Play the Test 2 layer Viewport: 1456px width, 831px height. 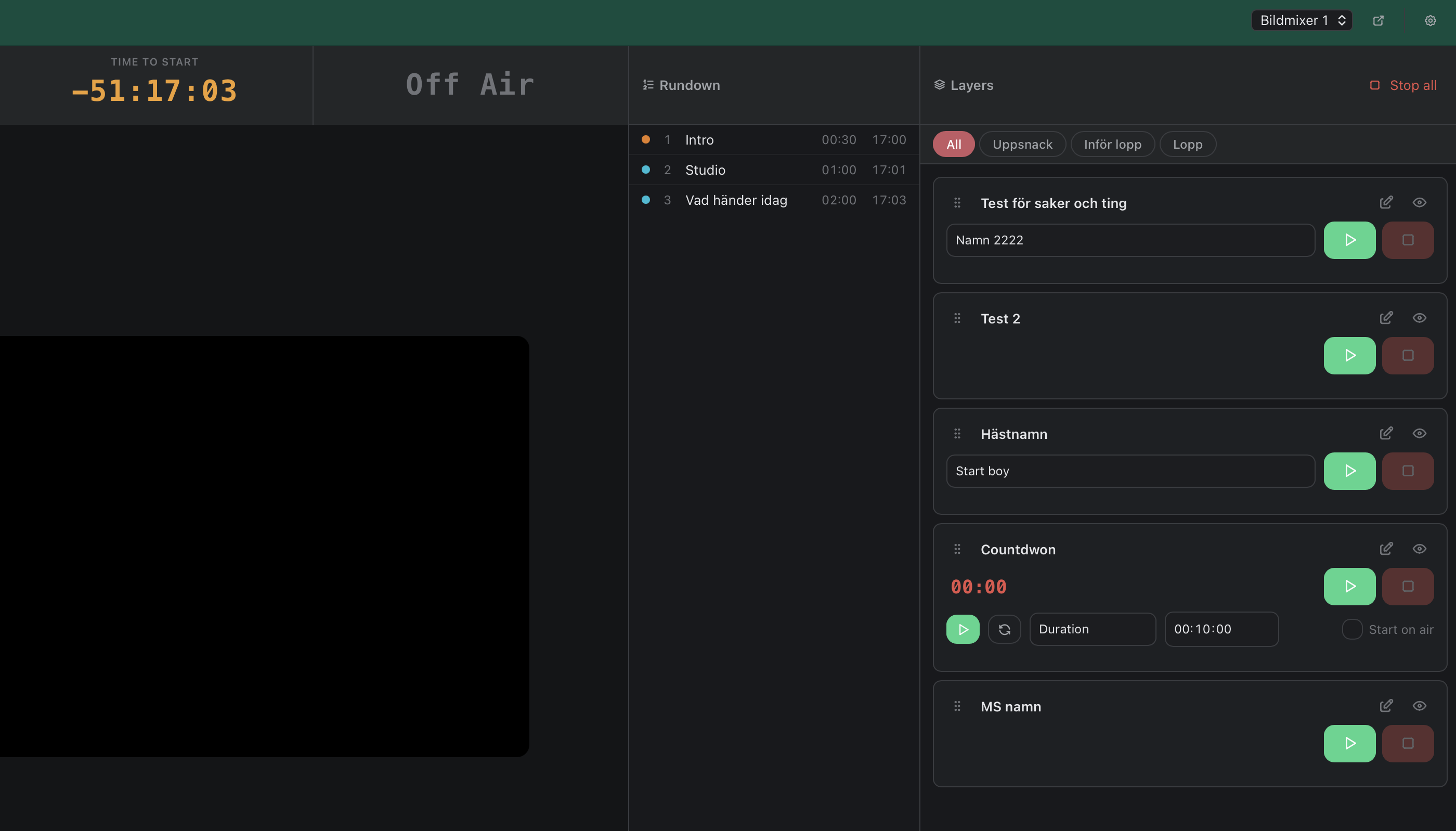click(x=1349, y=356)
